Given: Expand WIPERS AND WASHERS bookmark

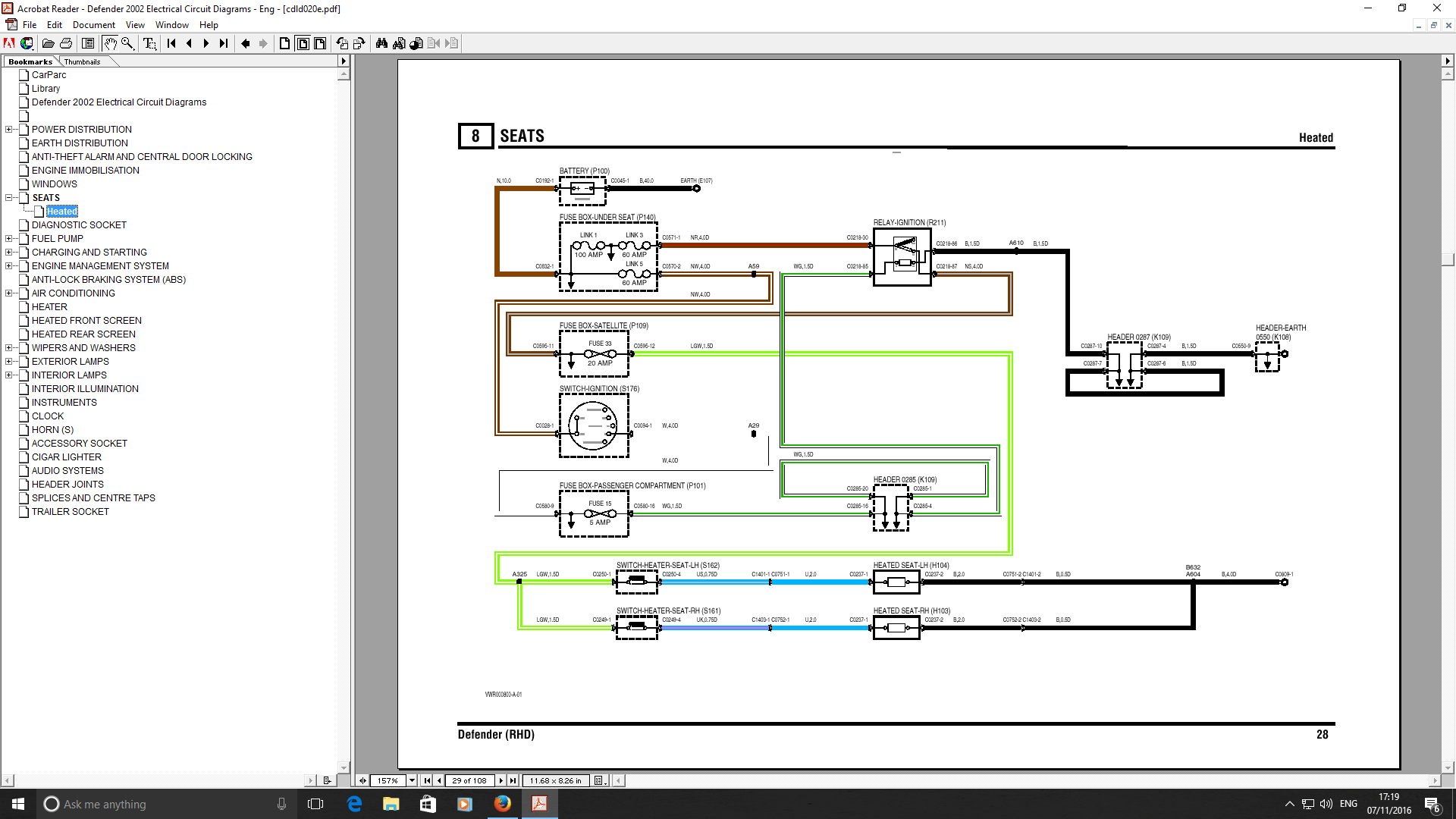Looking at the screenshot, I should [9, 348].
